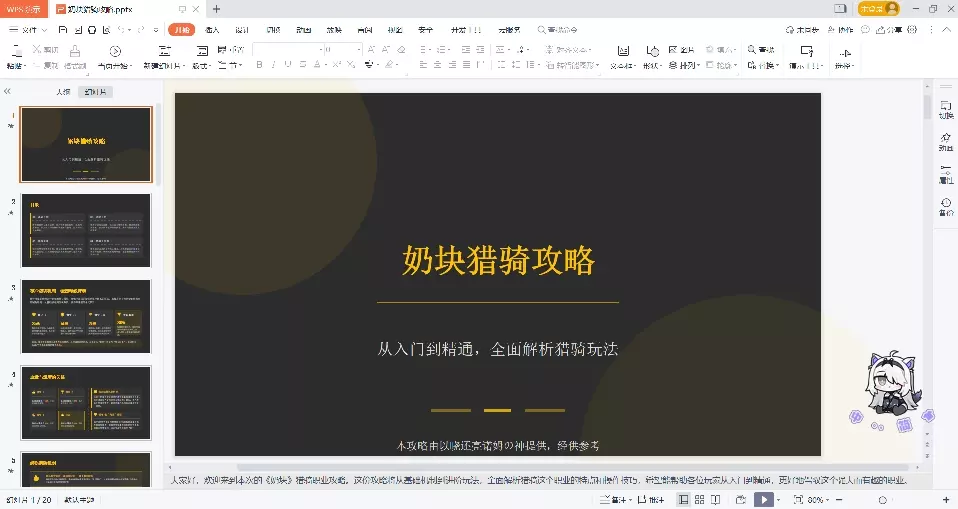This screenshot has width=958, height=509.
Task: Open the File menu dropdown
Action: (x=28, y=29)
